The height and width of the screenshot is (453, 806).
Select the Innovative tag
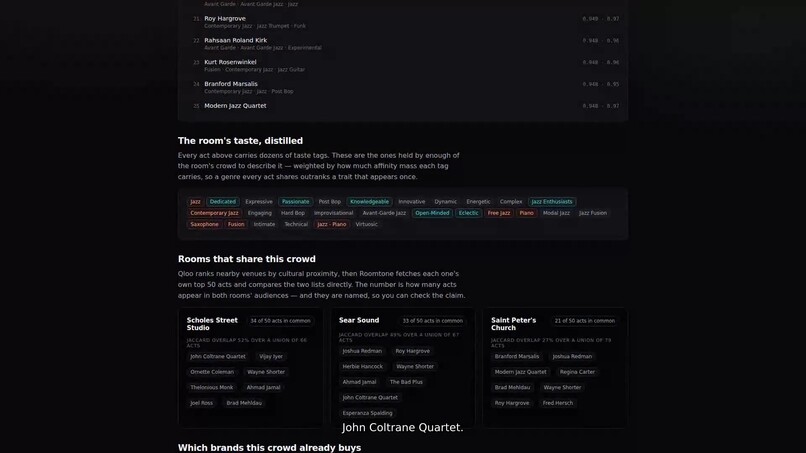[x=412, y=202]
